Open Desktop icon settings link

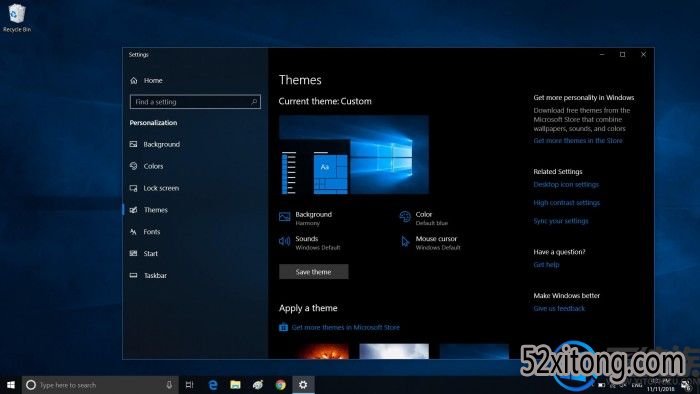566,184
